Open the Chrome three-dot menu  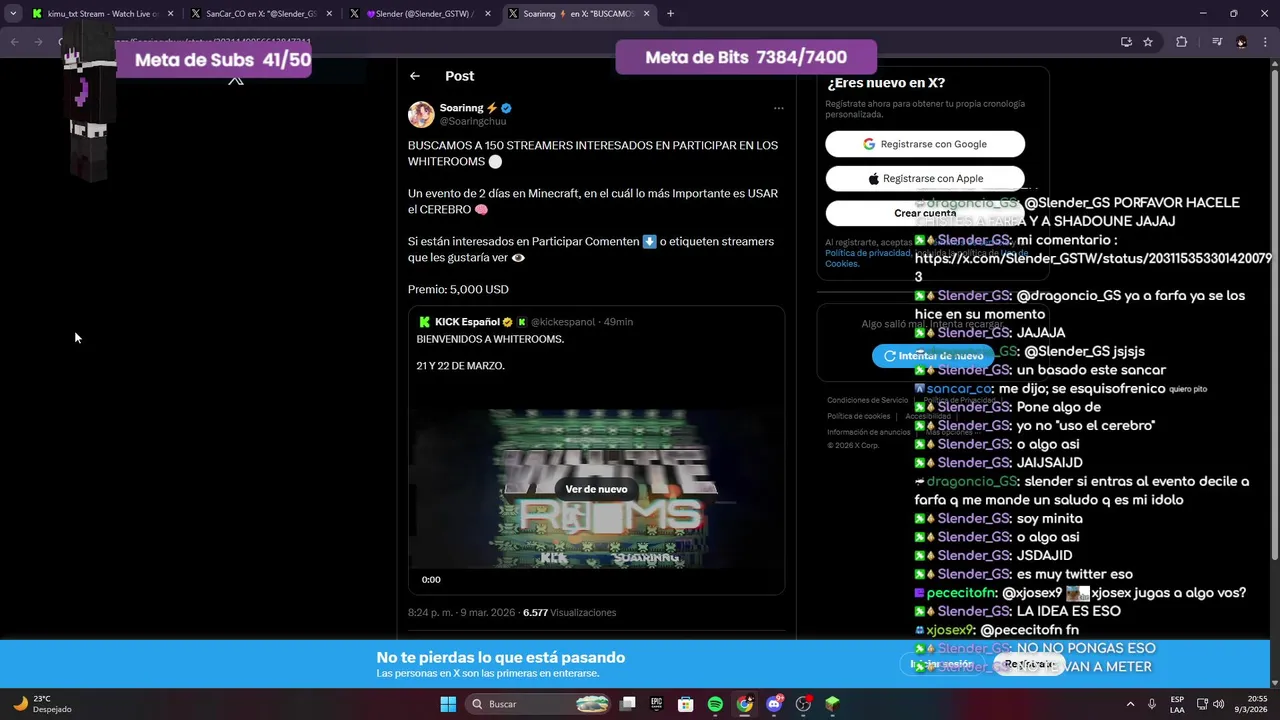1265,42
